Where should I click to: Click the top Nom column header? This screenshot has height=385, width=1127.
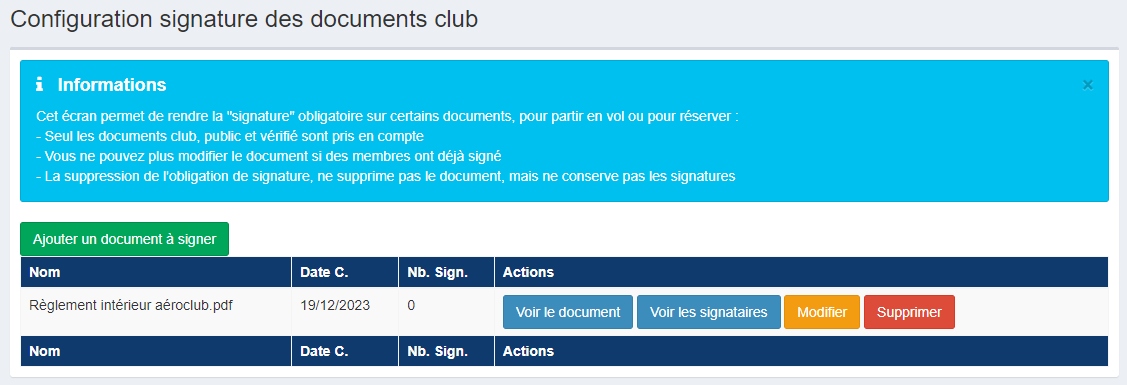[x=156, y=273]
